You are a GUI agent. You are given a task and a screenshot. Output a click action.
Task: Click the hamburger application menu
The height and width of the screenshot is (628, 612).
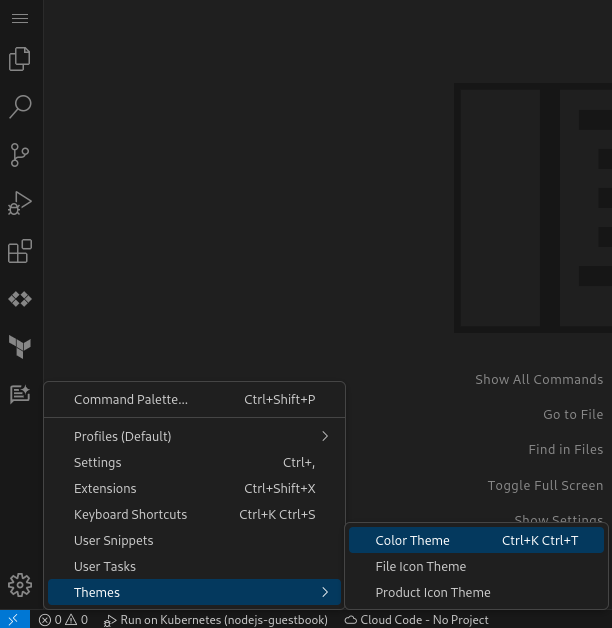(x=20, y=18)
